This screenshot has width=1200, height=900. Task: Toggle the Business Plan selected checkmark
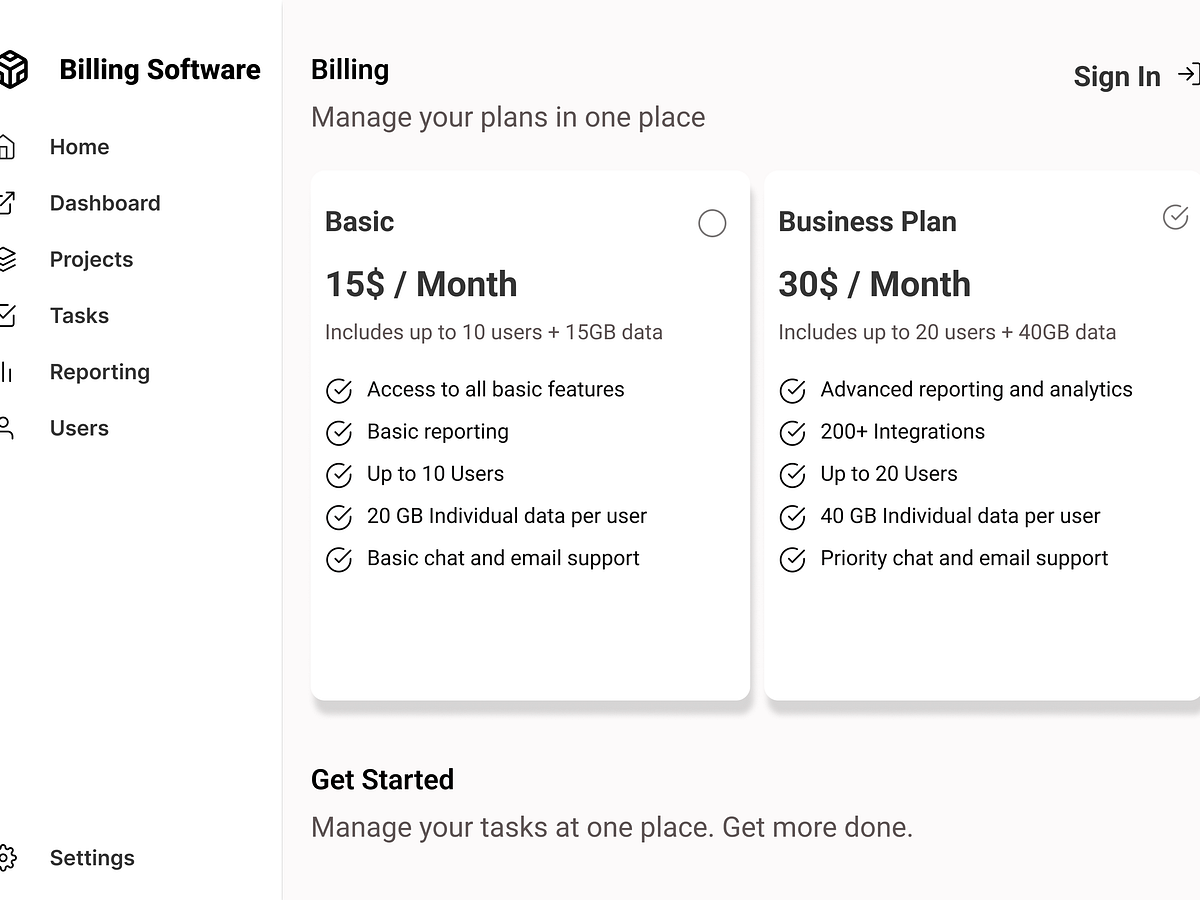click(1176, 216)
